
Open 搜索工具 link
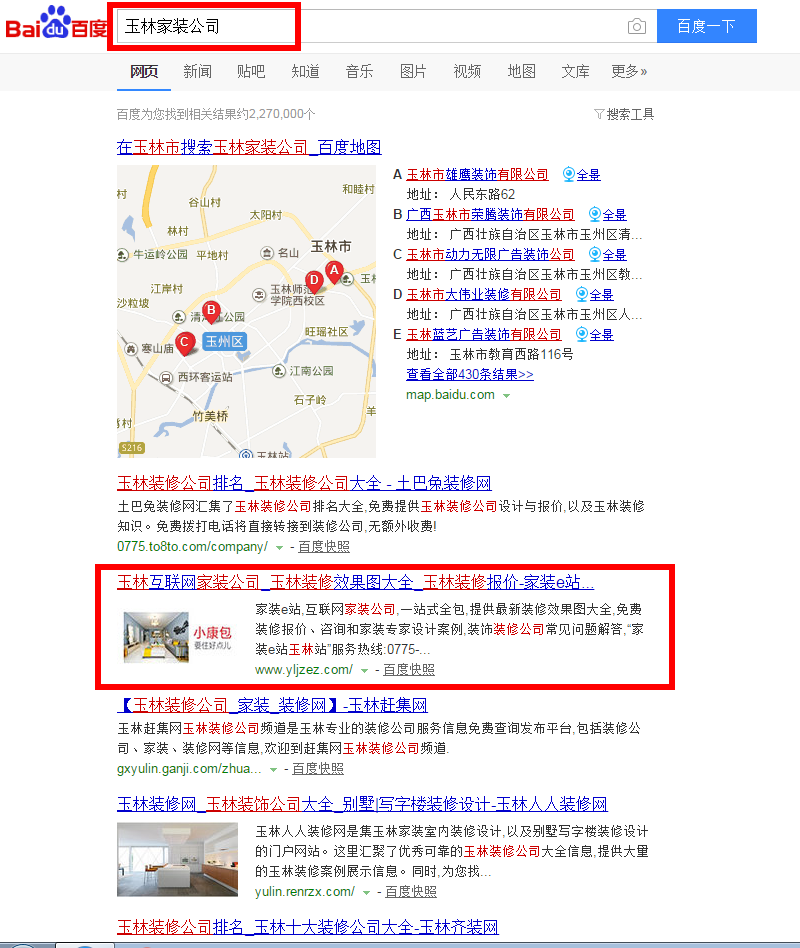630,114
